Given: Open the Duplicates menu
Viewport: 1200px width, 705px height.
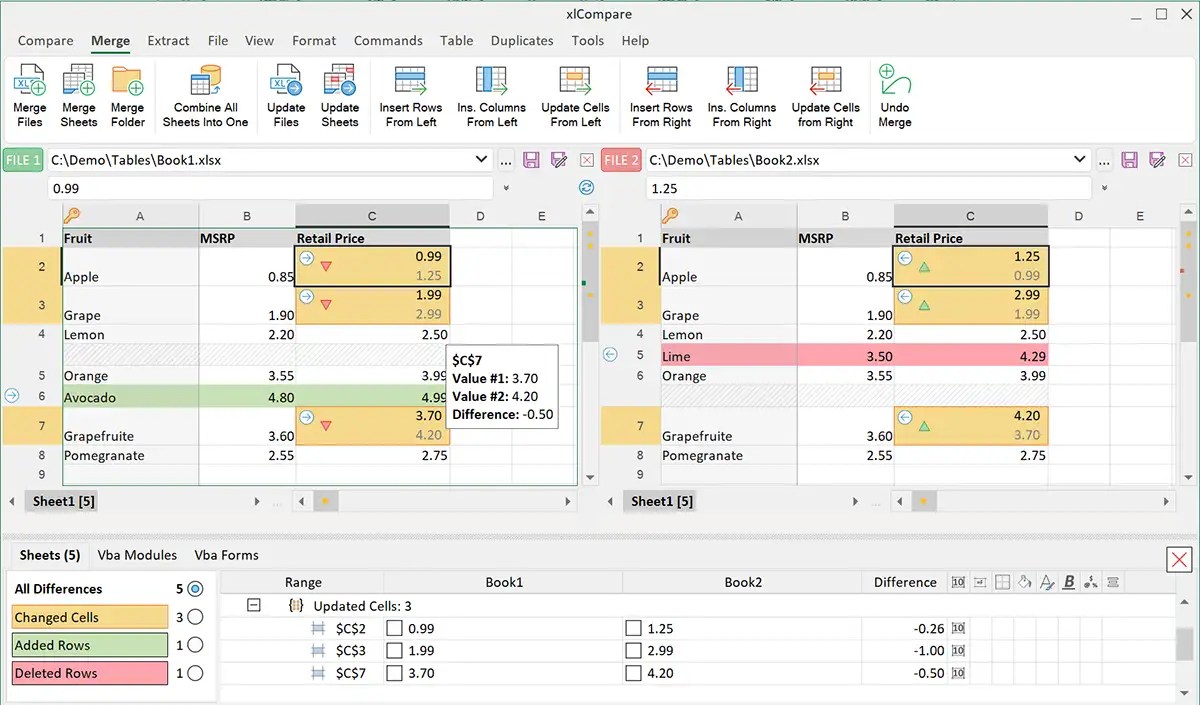Looking at the screenshot, I should (522, 41).
